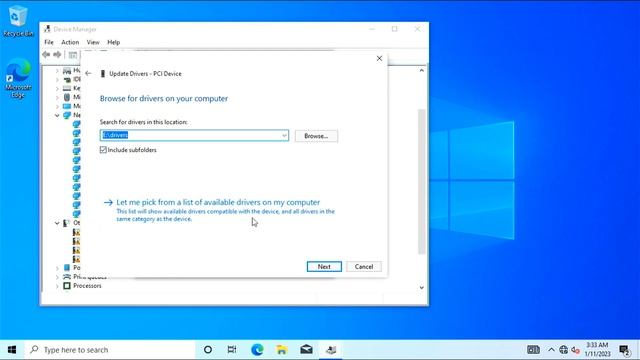
Task: Select first unknown device with warning icon
Action: coord(76,232)
